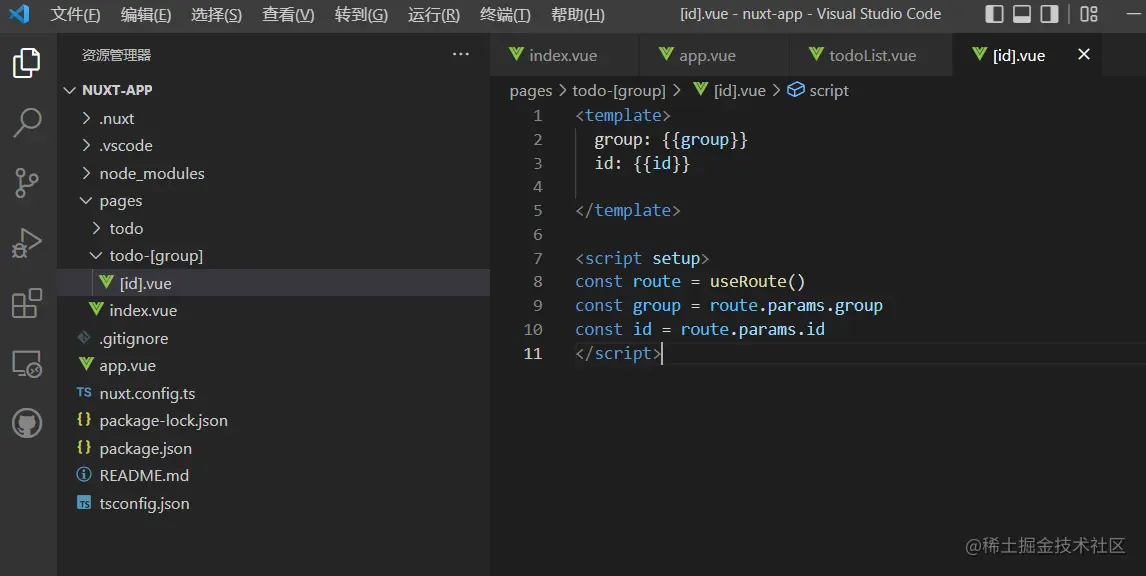Open the 运行(R) menu
Viewport: 1146px width, 576px height.
(433, 15)
